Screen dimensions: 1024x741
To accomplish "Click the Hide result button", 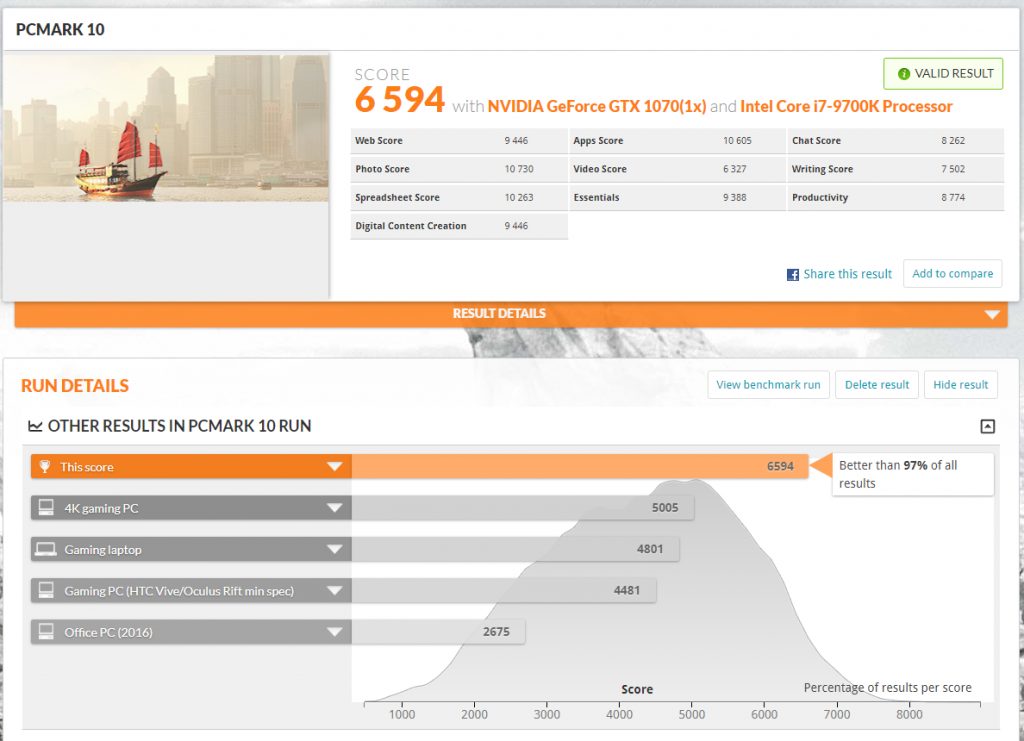I will tap(961, 385).
